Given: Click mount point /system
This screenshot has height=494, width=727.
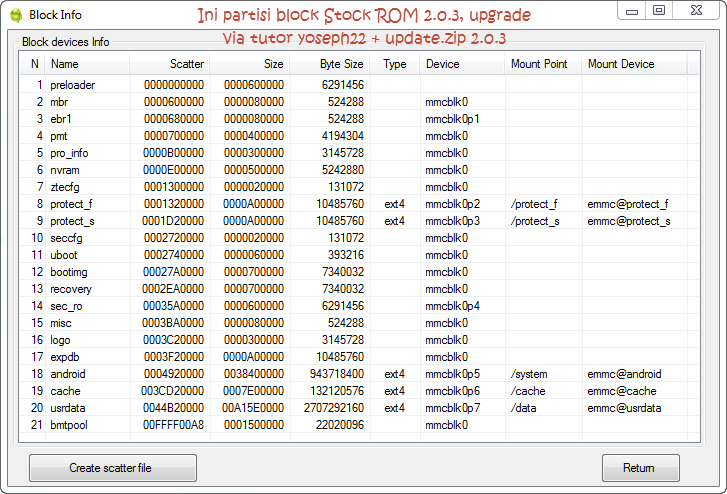Looking at the screenshot, I should (x=529, y=374).
